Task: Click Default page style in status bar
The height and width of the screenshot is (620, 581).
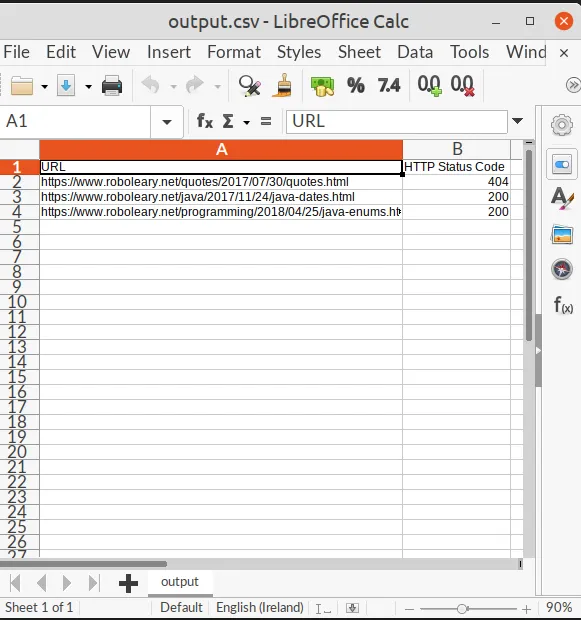Action: [x=181, y=607]
